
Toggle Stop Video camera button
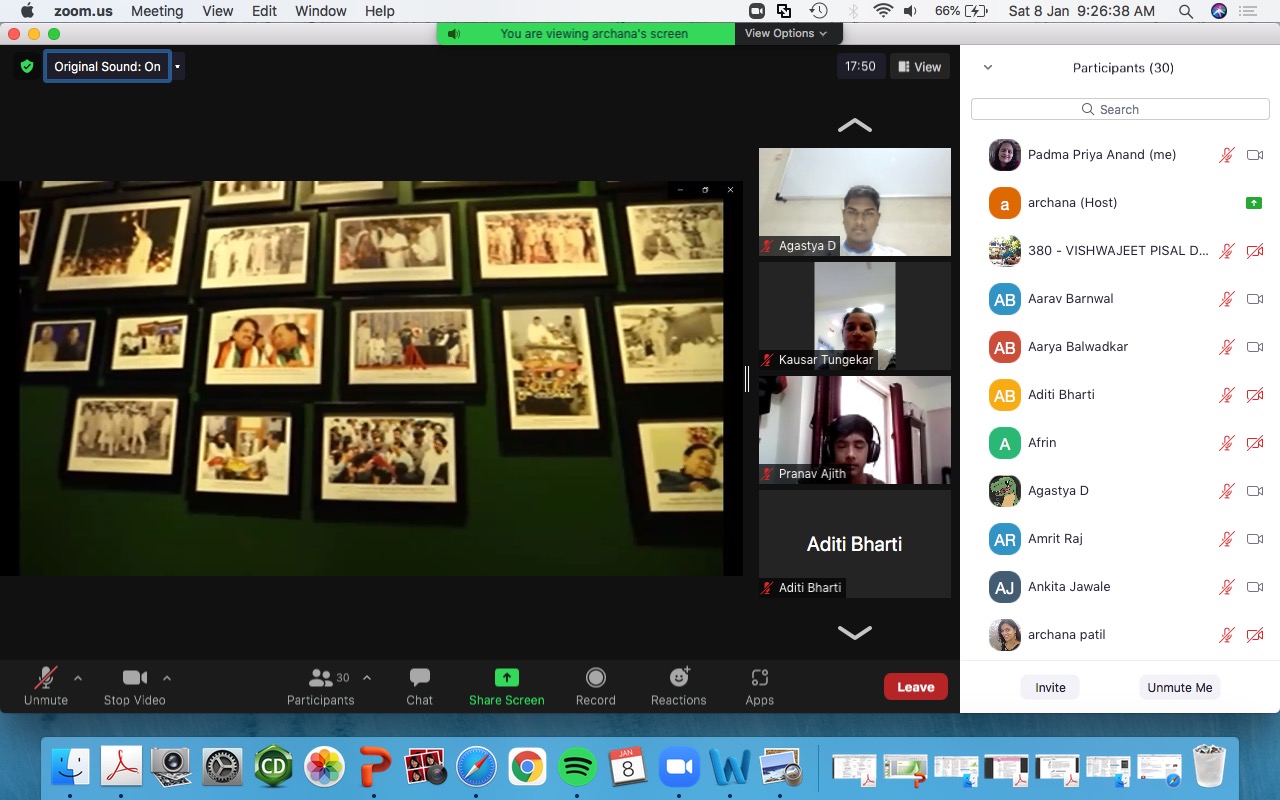click(134, 678)
